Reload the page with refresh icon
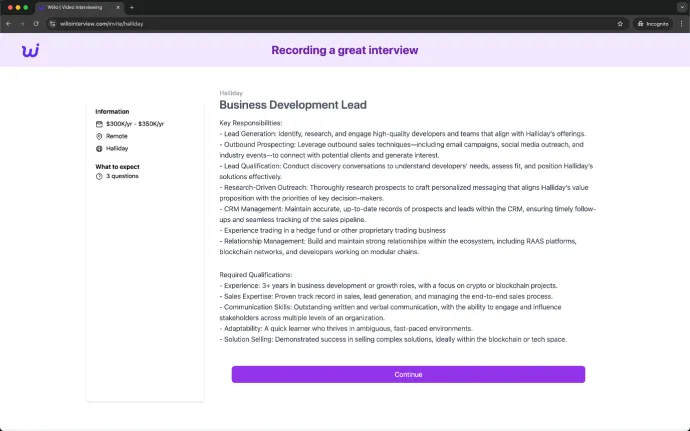The height and width of the screenshot is (431, 690). coord(36,24)
